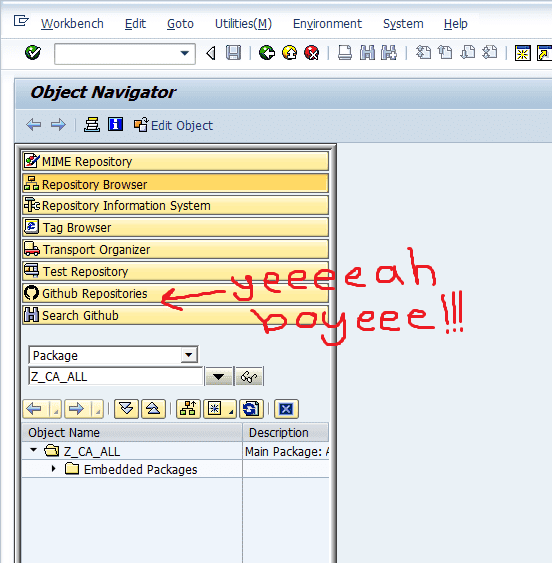The width and height of the screenshot is (552, 563).
Task: Click the green Back arrow icon
Action: pos(267,53)
